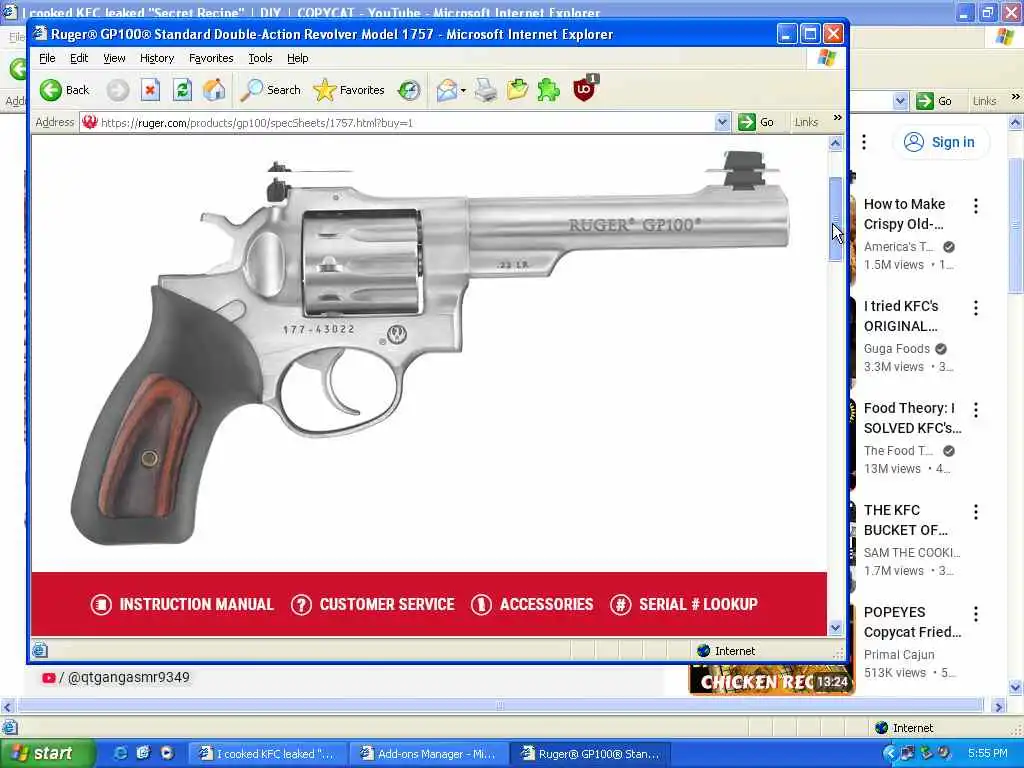Viewport: 1024px width, 768px height.
Task: Click the greyed Forward arrow button
Action: 118,90
